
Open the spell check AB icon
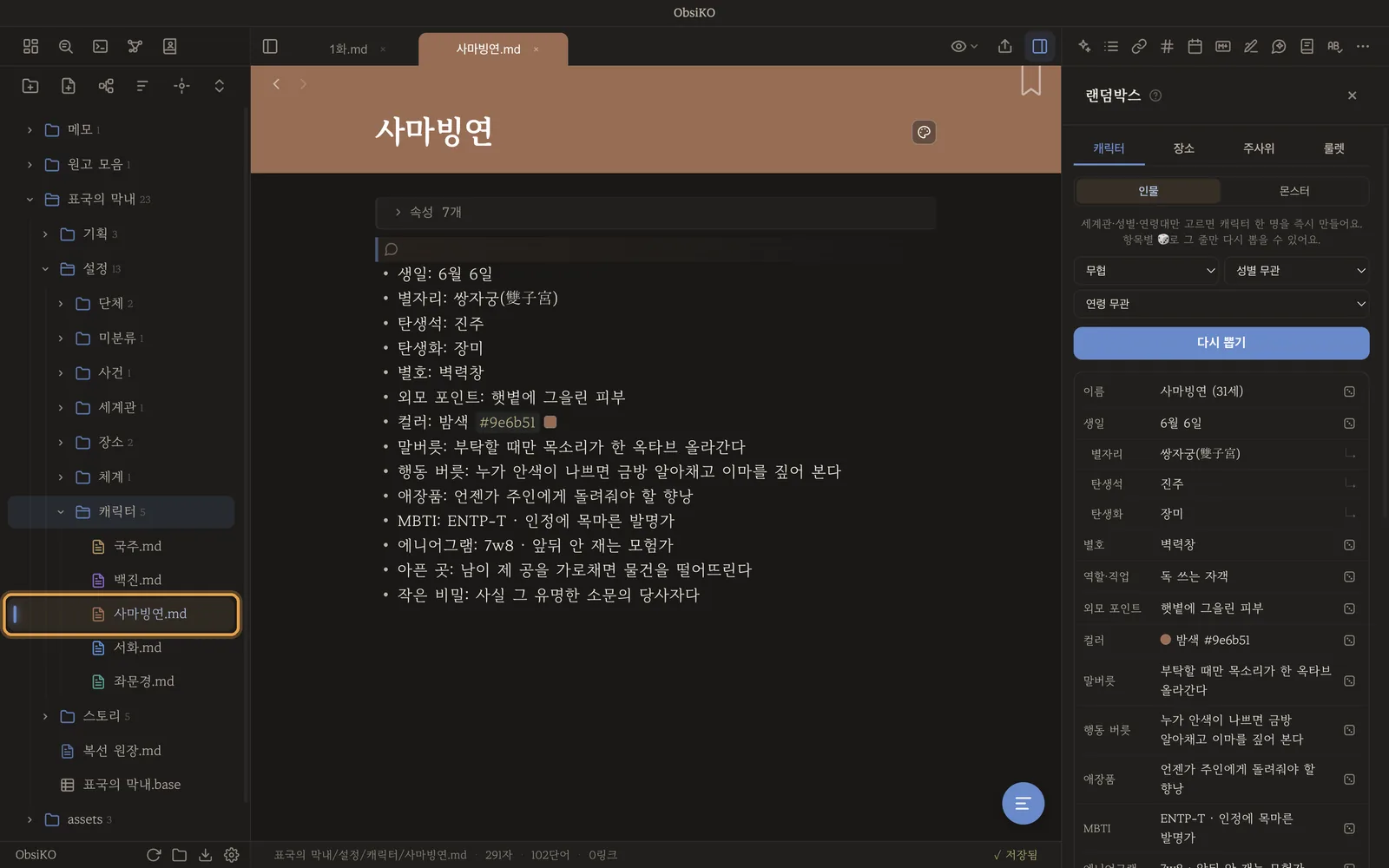[x=1334, y=46]
